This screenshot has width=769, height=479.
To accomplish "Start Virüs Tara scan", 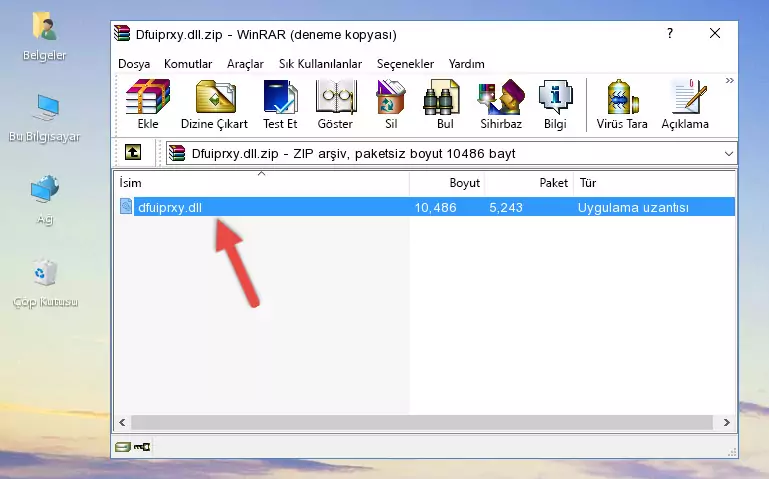I will pyautogui.click(x=622, y=104).
